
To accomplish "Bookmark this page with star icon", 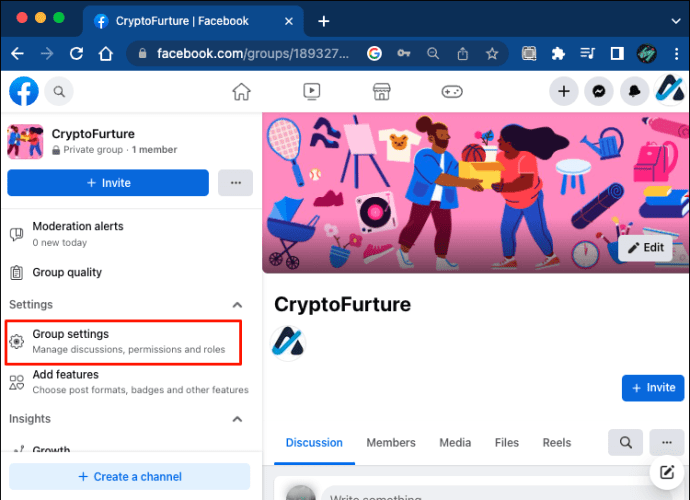I will 492,54.
